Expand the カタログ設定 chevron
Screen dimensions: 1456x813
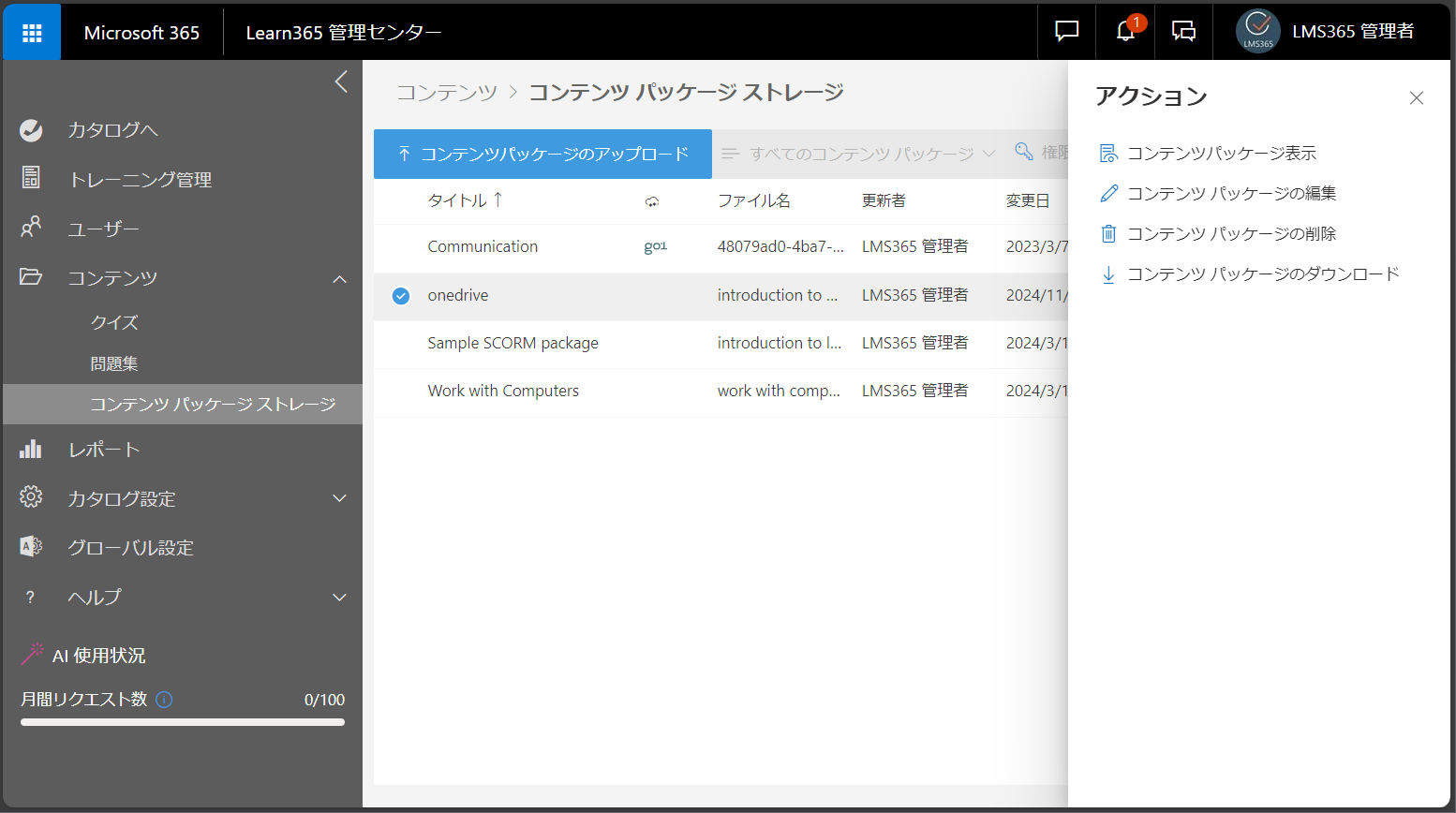[x=340, y=498]
